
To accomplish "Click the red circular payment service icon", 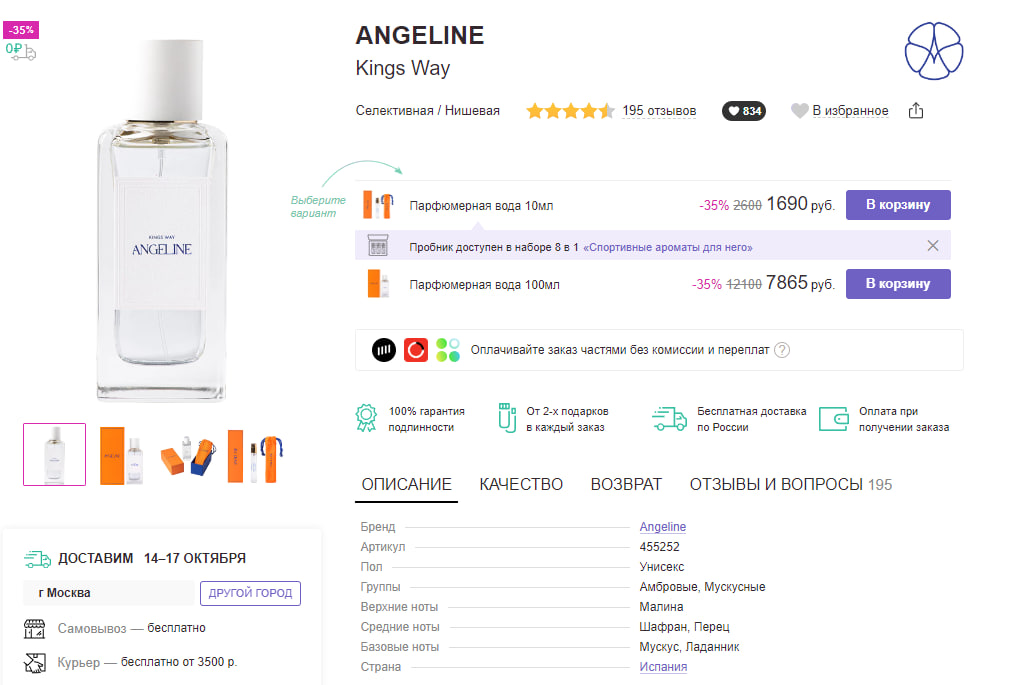I will click(x=416, y=350).
